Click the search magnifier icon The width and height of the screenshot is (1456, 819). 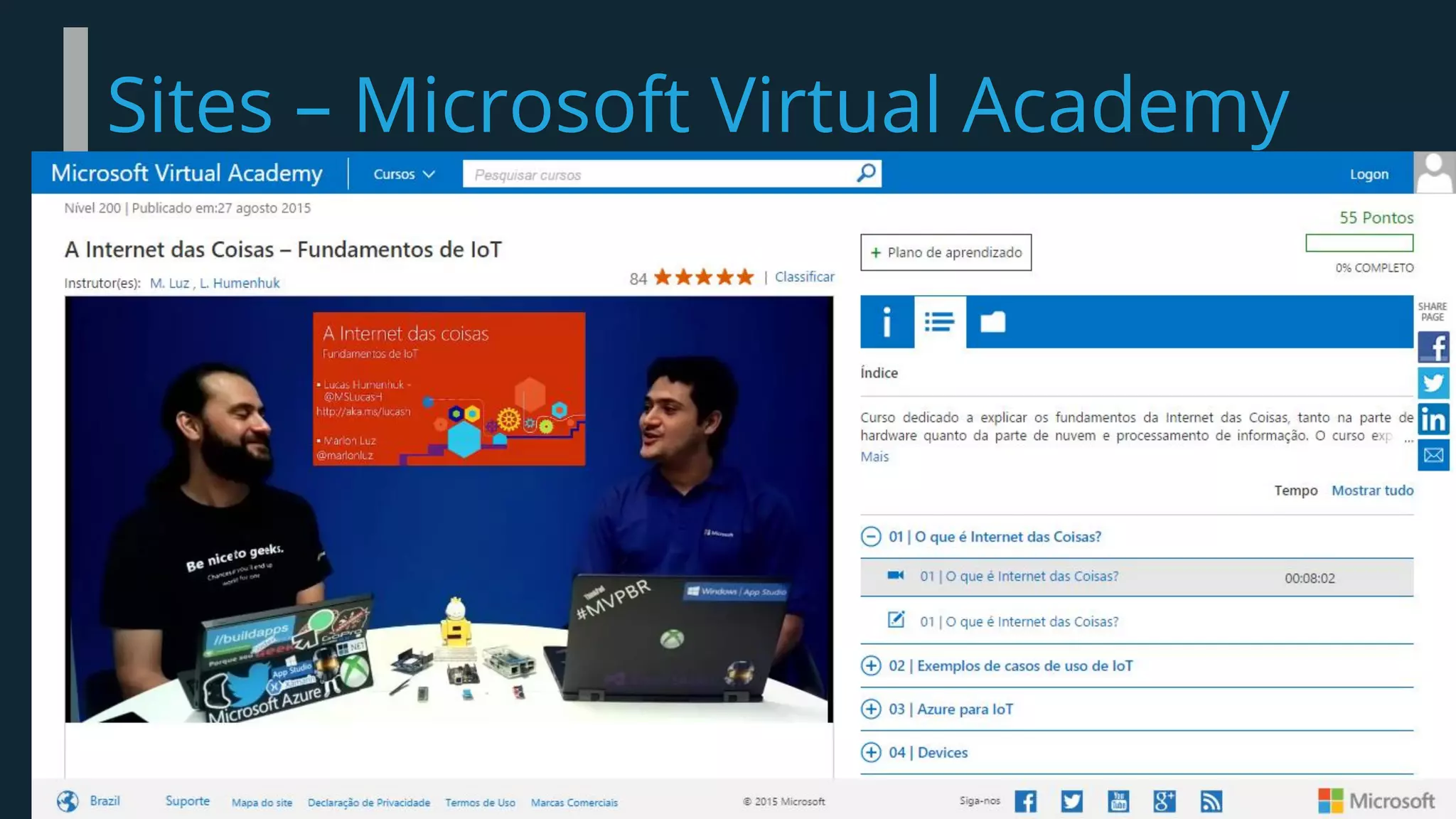(866, 173)
